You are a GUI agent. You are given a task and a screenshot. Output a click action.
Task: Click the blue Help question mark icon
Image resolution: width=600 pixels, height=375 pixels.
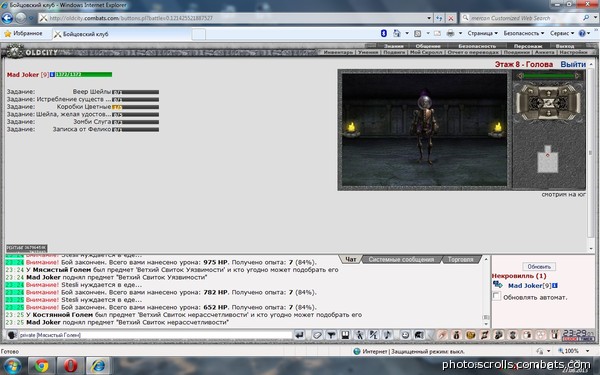(x=582, y=33)
